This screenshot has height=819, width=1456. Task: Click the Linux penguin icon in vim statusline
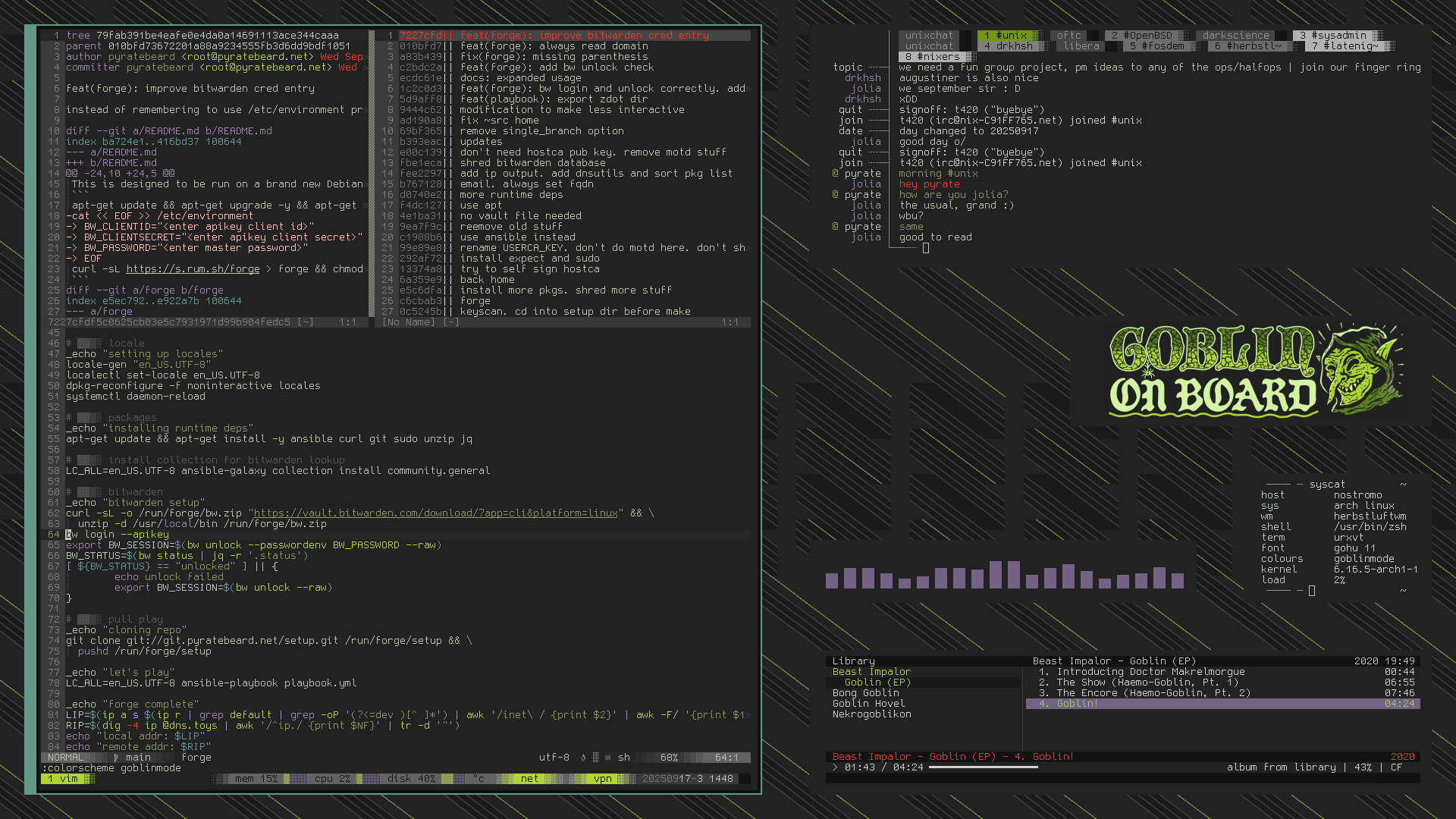point(583,758)
